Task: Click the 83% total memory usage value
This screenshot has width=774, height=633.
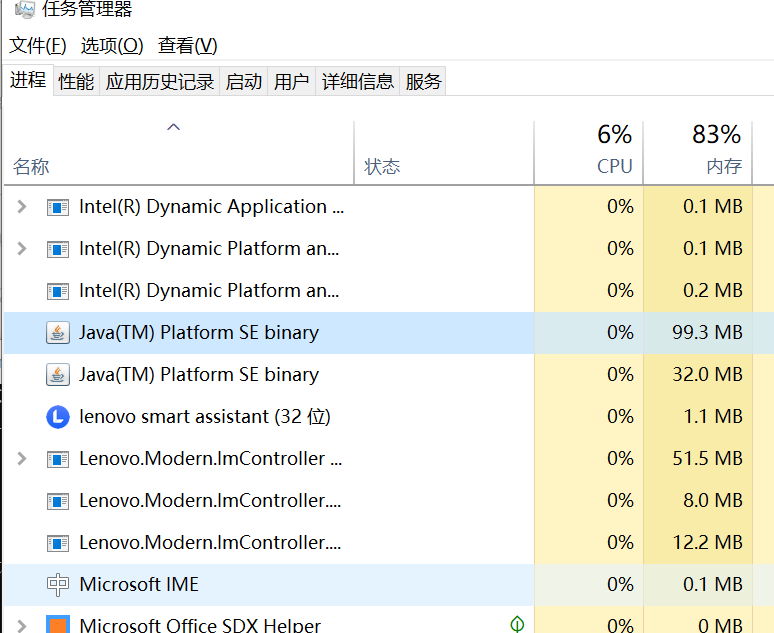Action: click(717, 134)
